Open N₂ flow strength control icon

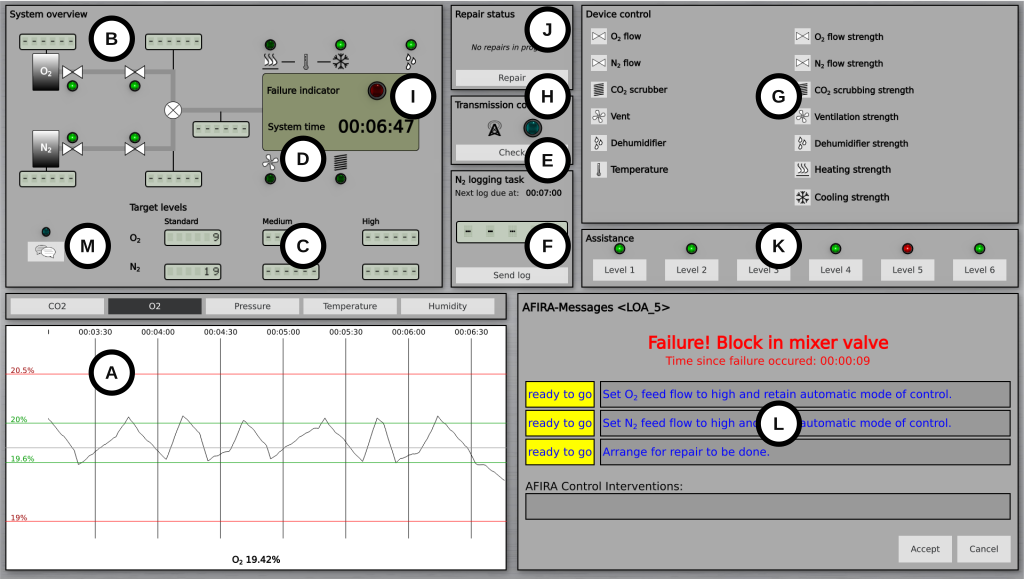[803, 63]
